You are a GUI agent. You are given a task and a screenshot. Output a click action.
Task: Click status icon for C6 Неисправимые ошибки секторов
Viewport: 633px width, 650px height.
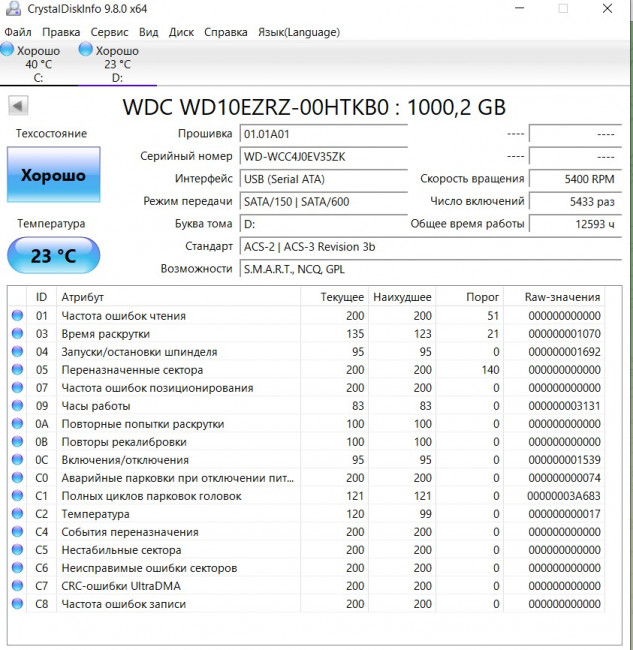(x=17, y=568)
